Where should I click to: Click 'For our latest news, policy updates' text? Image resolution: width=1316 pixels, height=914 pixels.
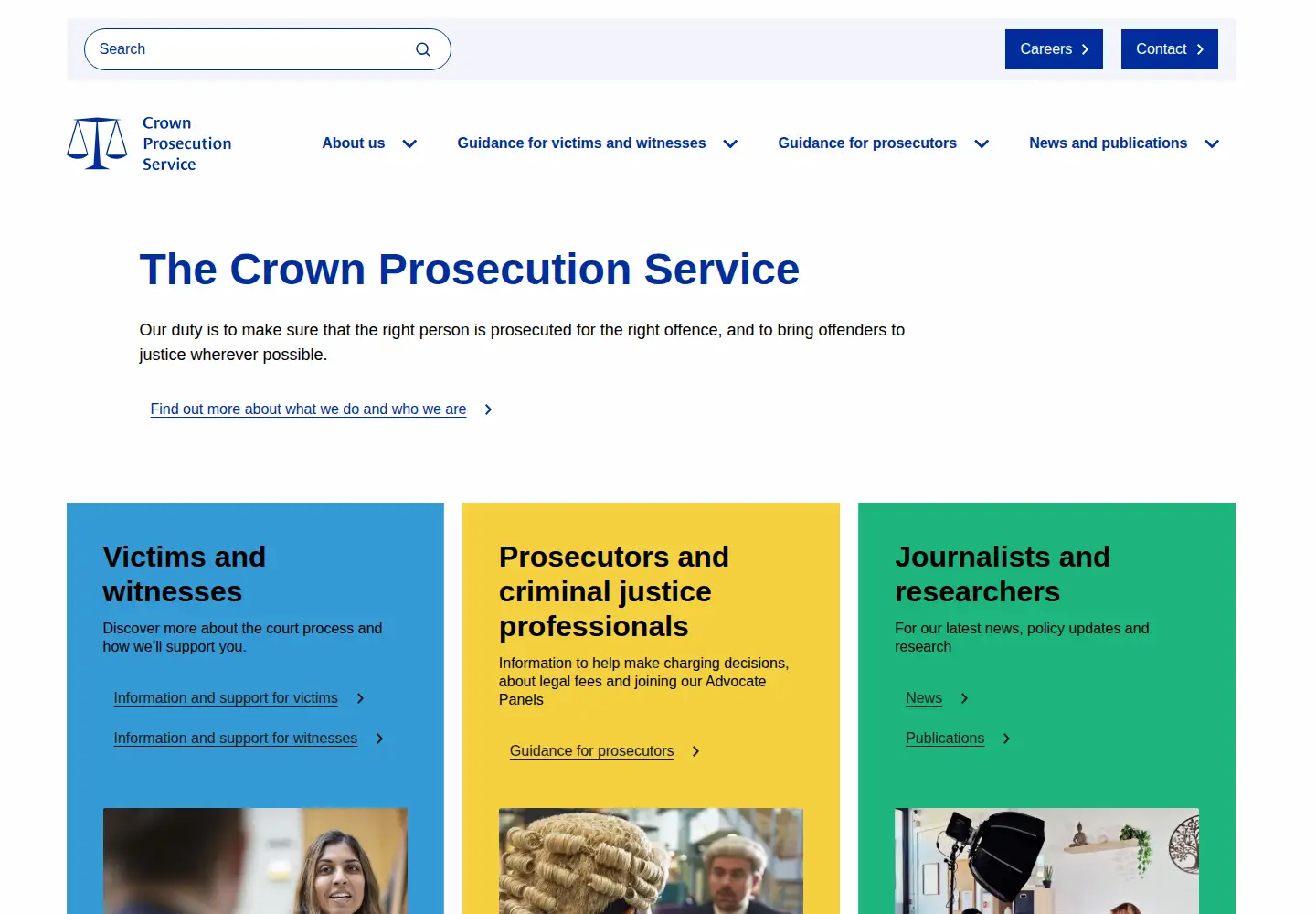[1022, 637]
